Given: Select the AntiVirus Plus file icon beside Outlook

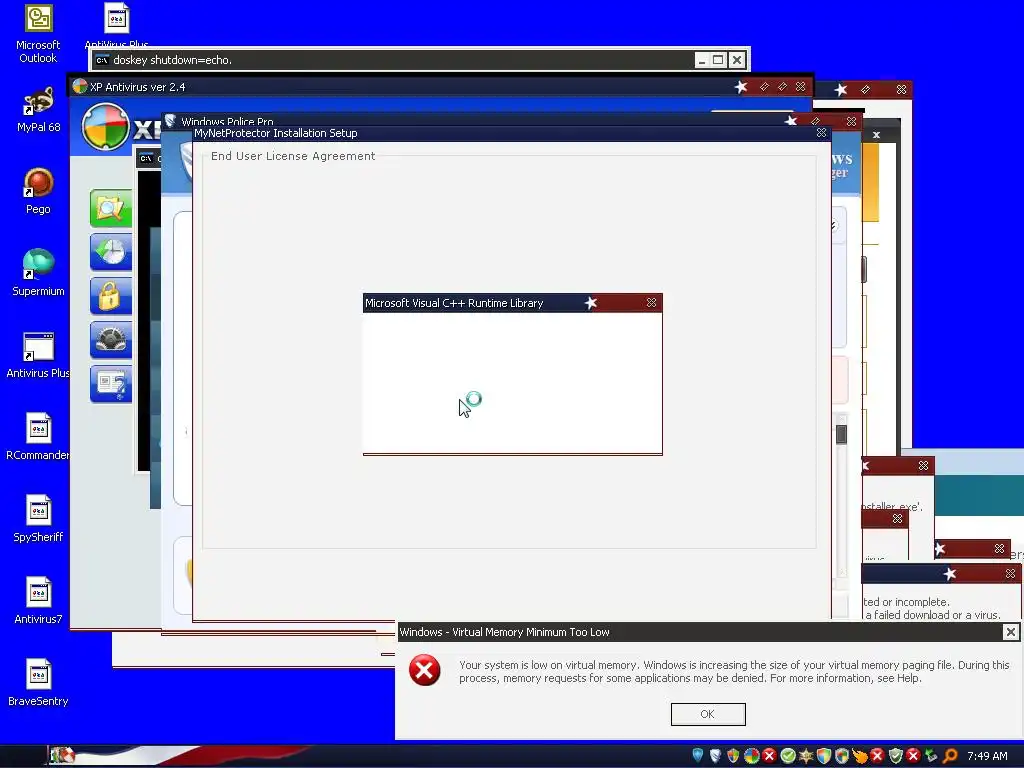Looking at the screenshot, I should [116, 18].
